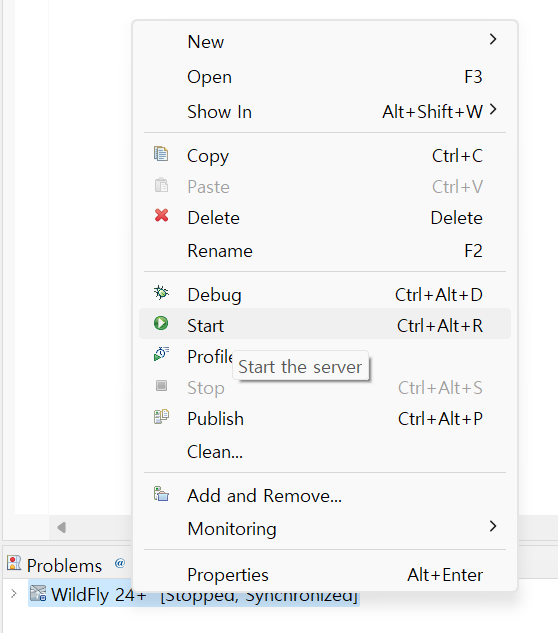558x633 pixels.
Task: Click the grey Stop square icon
Action: pos(162,386)
